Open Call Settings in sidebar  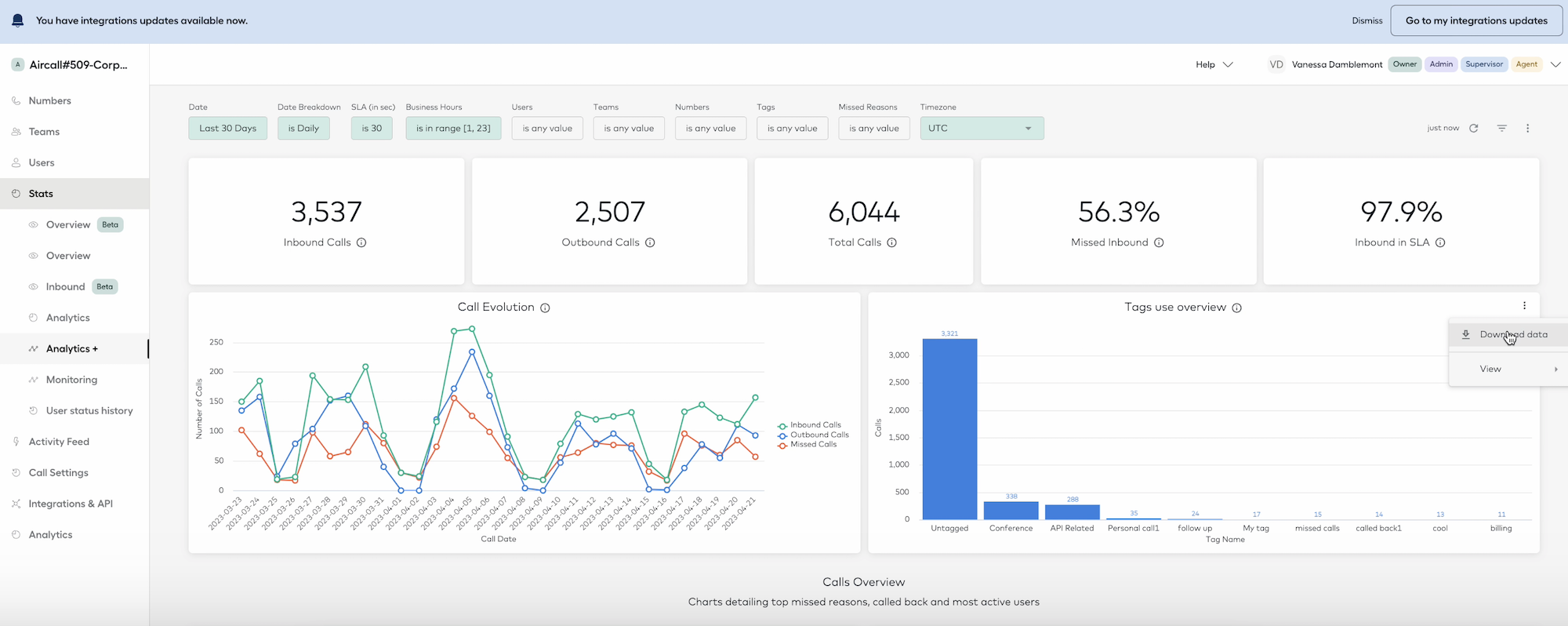click(x=58, y=472)
